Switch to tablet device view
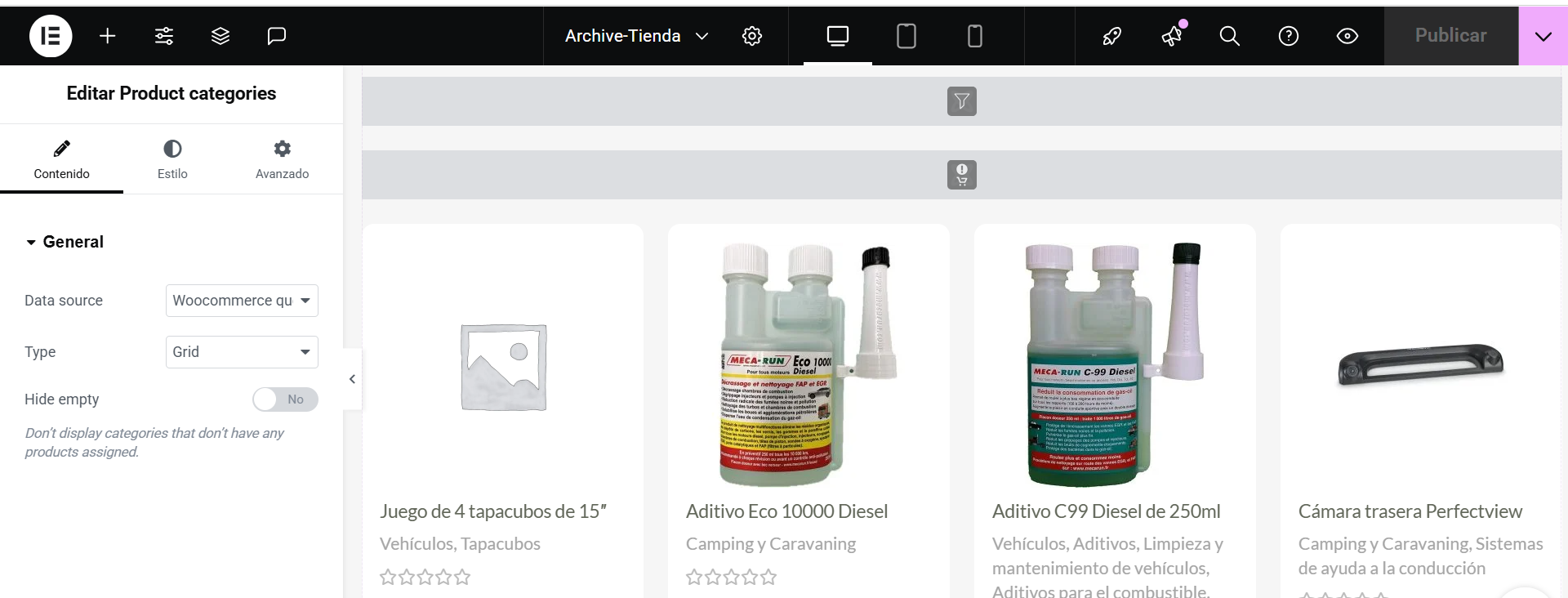This screenshot has height=598, width=1568. pos(906,36)
